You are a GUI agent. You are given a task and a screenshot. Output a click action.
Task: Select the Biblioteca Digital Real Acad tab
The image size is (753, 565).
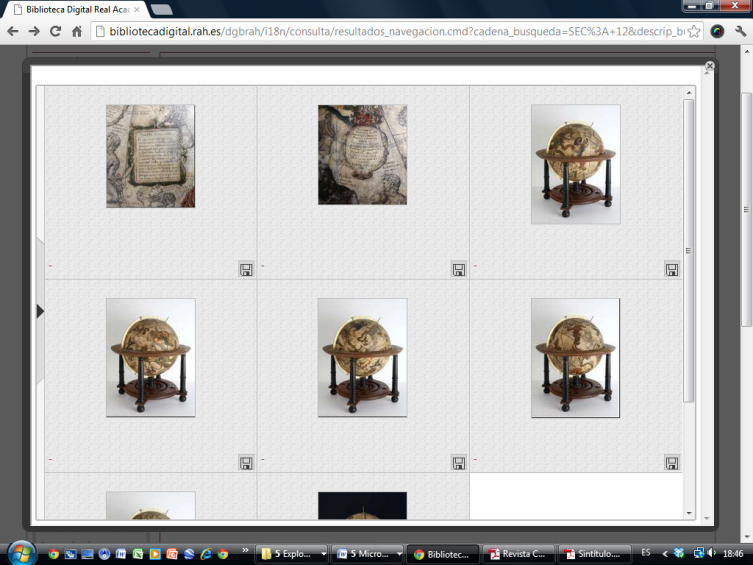tap(77, 10)
